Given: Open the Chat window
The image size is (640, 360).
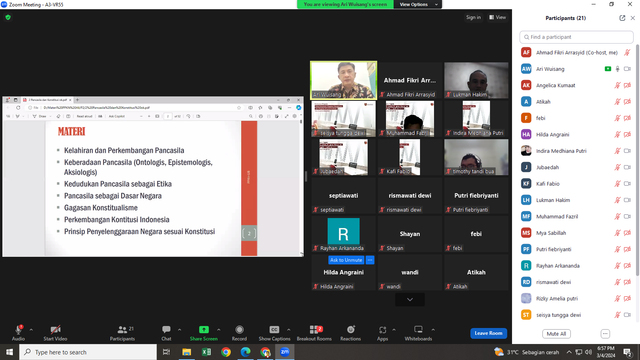Looking at the screenshot, I should point(166,332).
